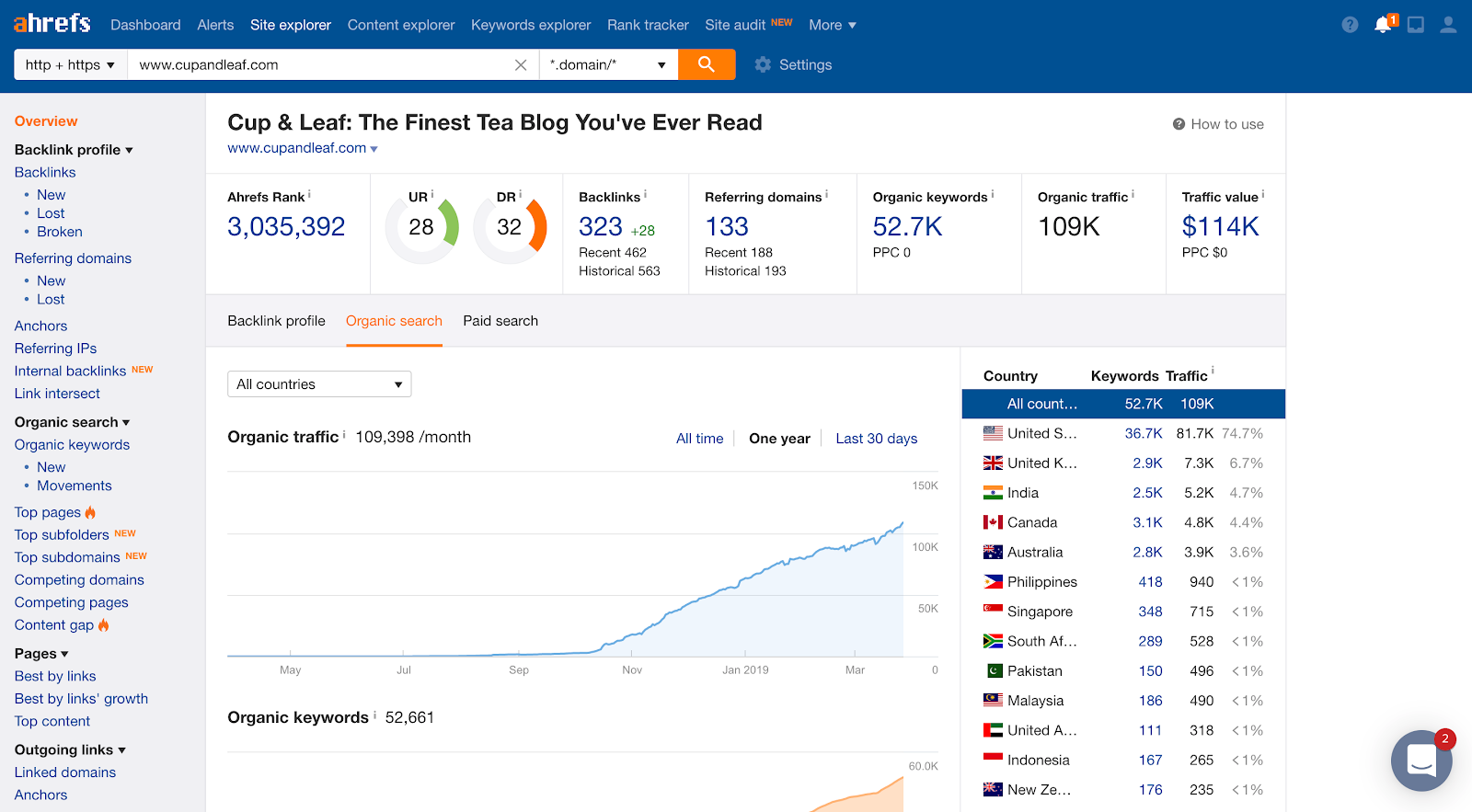Show All time traffic range

(x=699, y=439)
